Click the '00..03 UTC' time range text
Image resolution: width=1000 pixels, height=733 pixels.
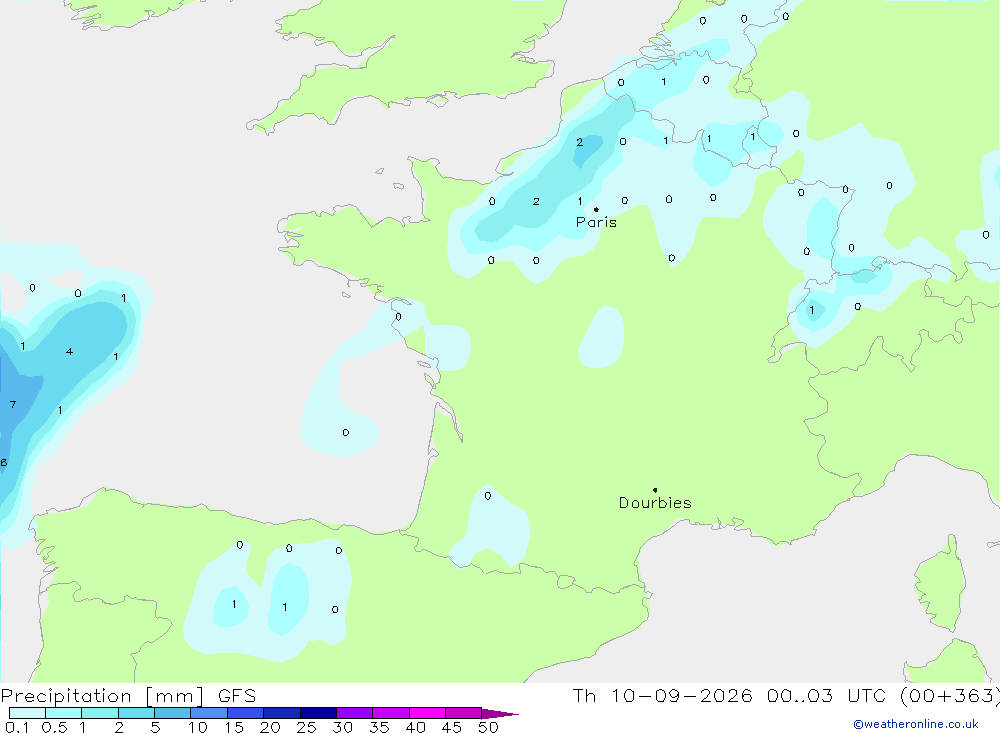[x=825, y=695]
